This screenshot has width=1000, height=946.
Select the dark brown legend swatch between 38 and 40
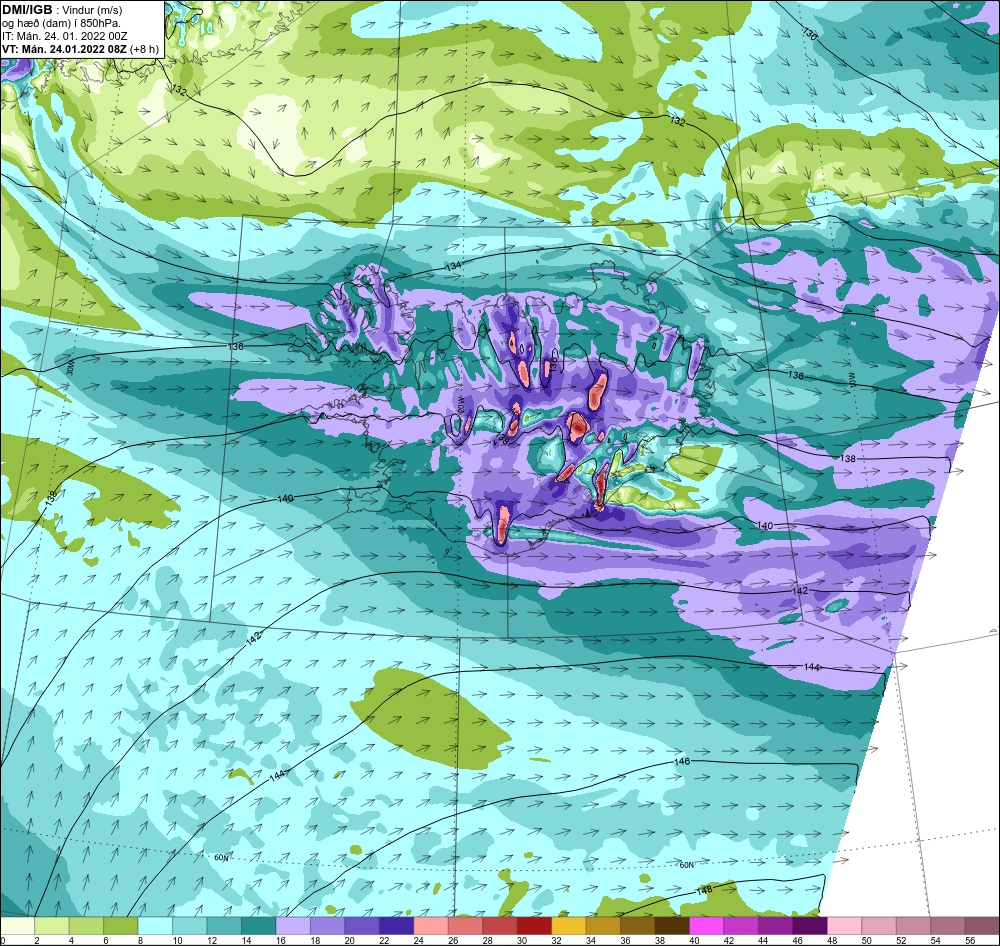672,926
